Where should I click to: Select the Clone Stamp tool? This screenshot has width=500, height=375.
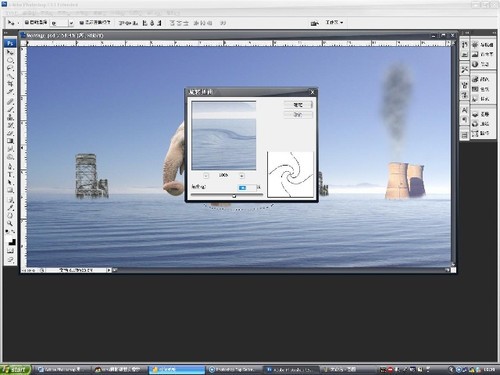pyautogui.click(x=10, y=118)
